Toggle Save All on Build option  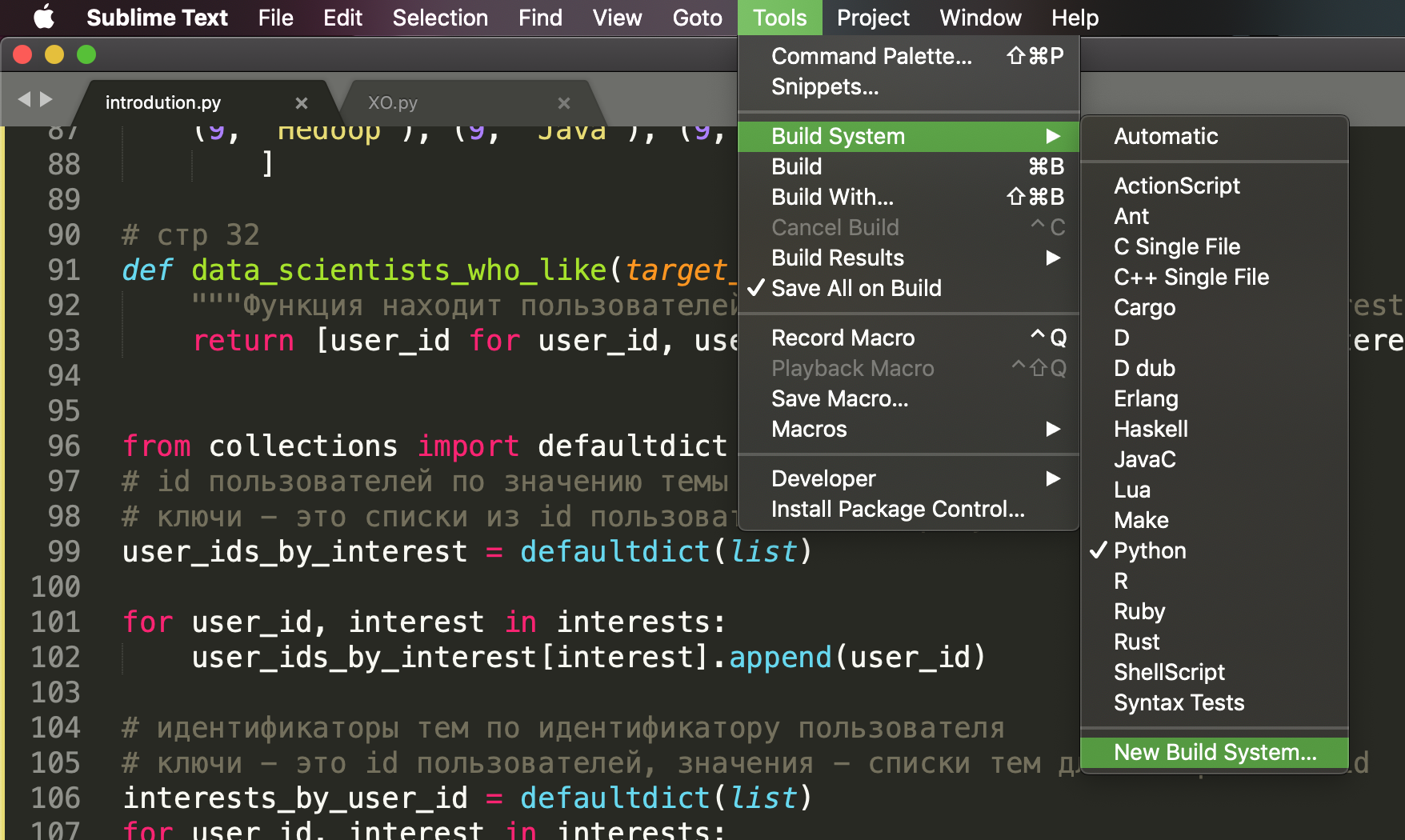click(x=856, y=288)
